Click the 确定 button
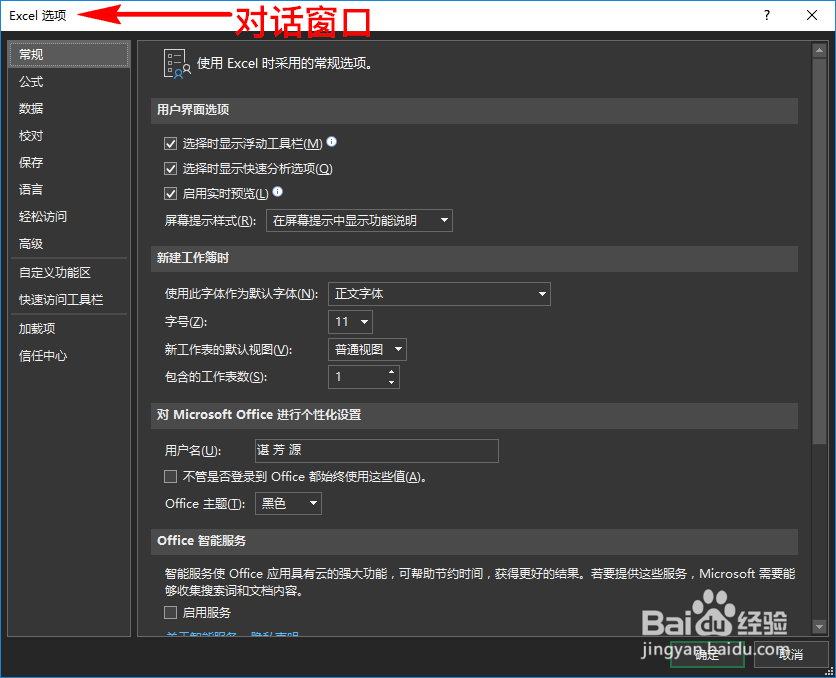The image size is (836, 678). tap(708, 654)
